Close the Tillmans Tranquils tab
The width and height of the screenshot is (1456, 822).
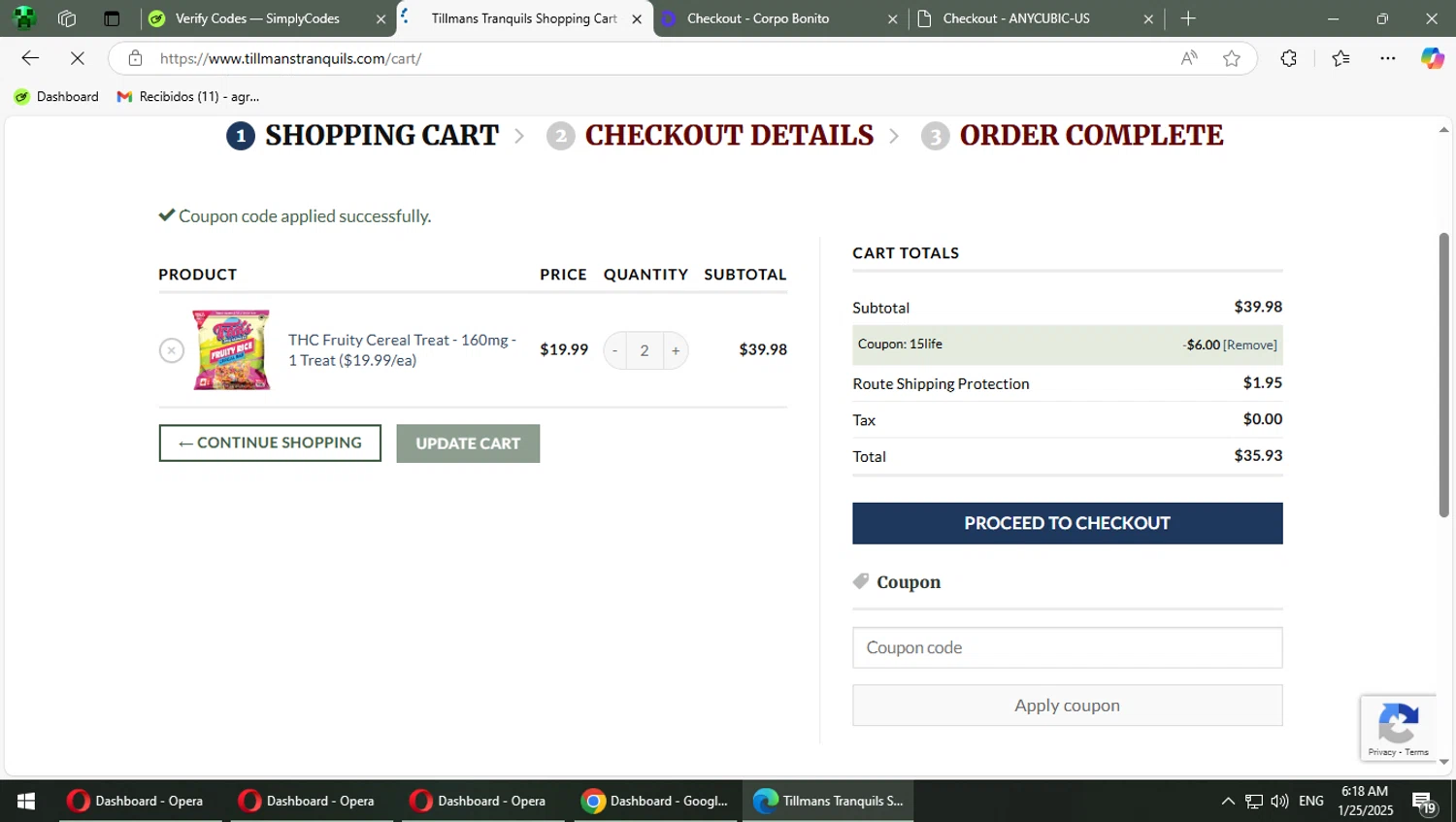(637, 18)
